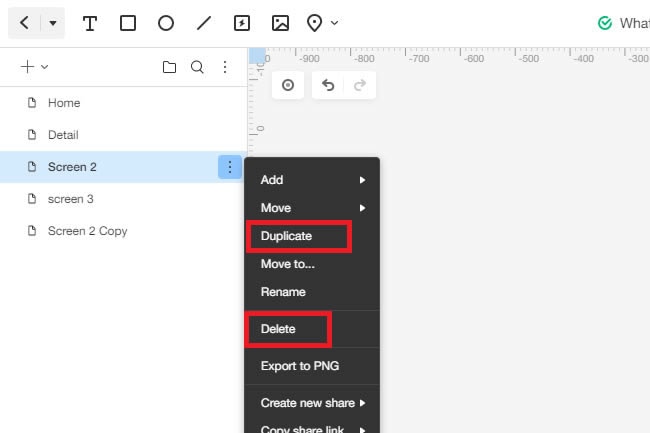This screenshot has height=433, width=650.
Task: Expand the pin tool dropdown chevron
Action: tap(335, 23)
